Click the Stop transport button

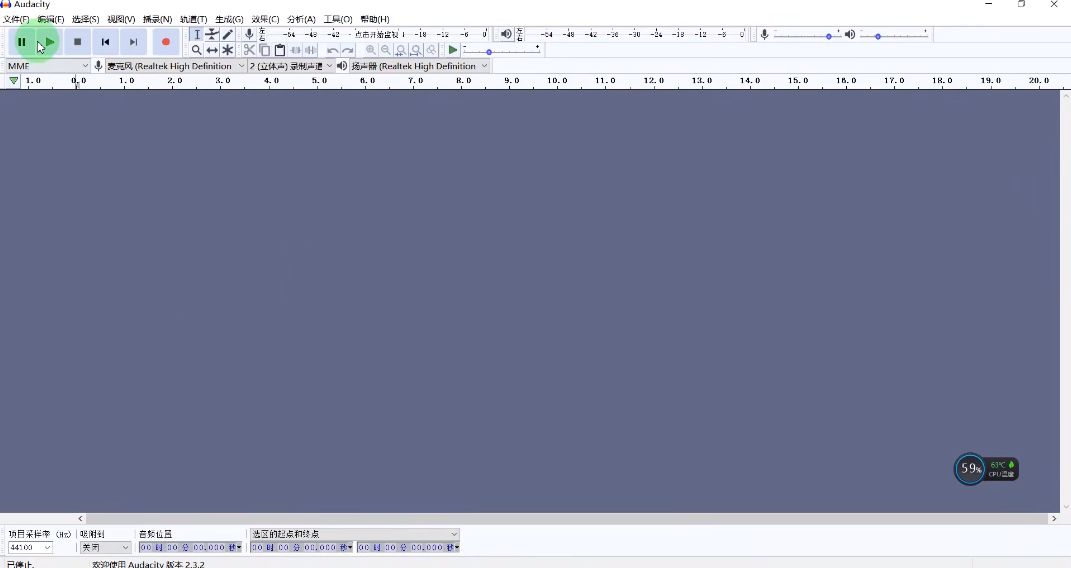coord(77,42)
